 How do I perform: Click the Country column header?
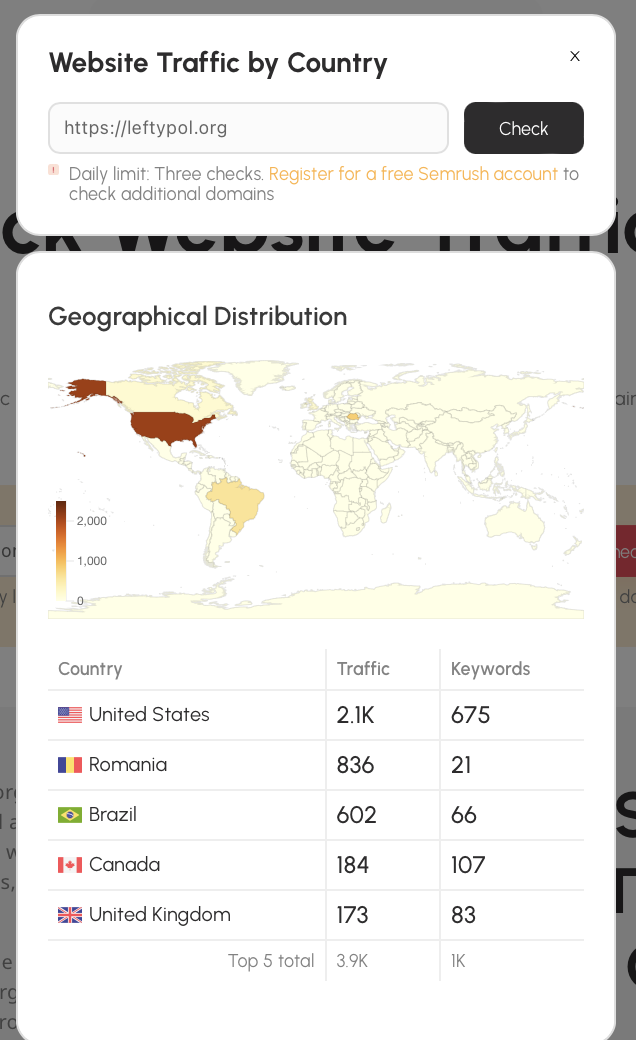click(x=90, y=669)
